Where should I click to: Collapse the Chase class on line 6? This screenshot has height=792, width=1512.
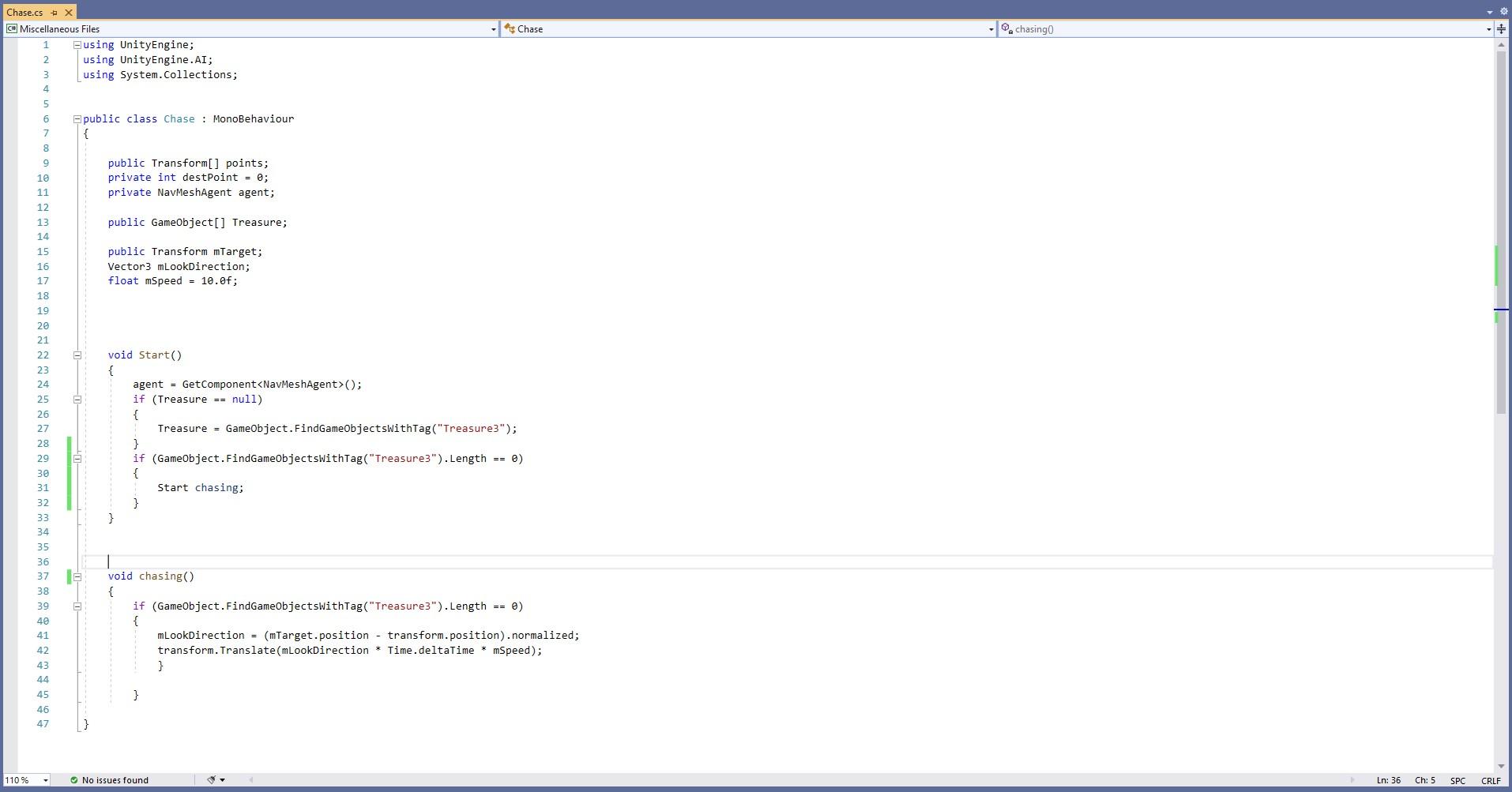pos(77,118)
